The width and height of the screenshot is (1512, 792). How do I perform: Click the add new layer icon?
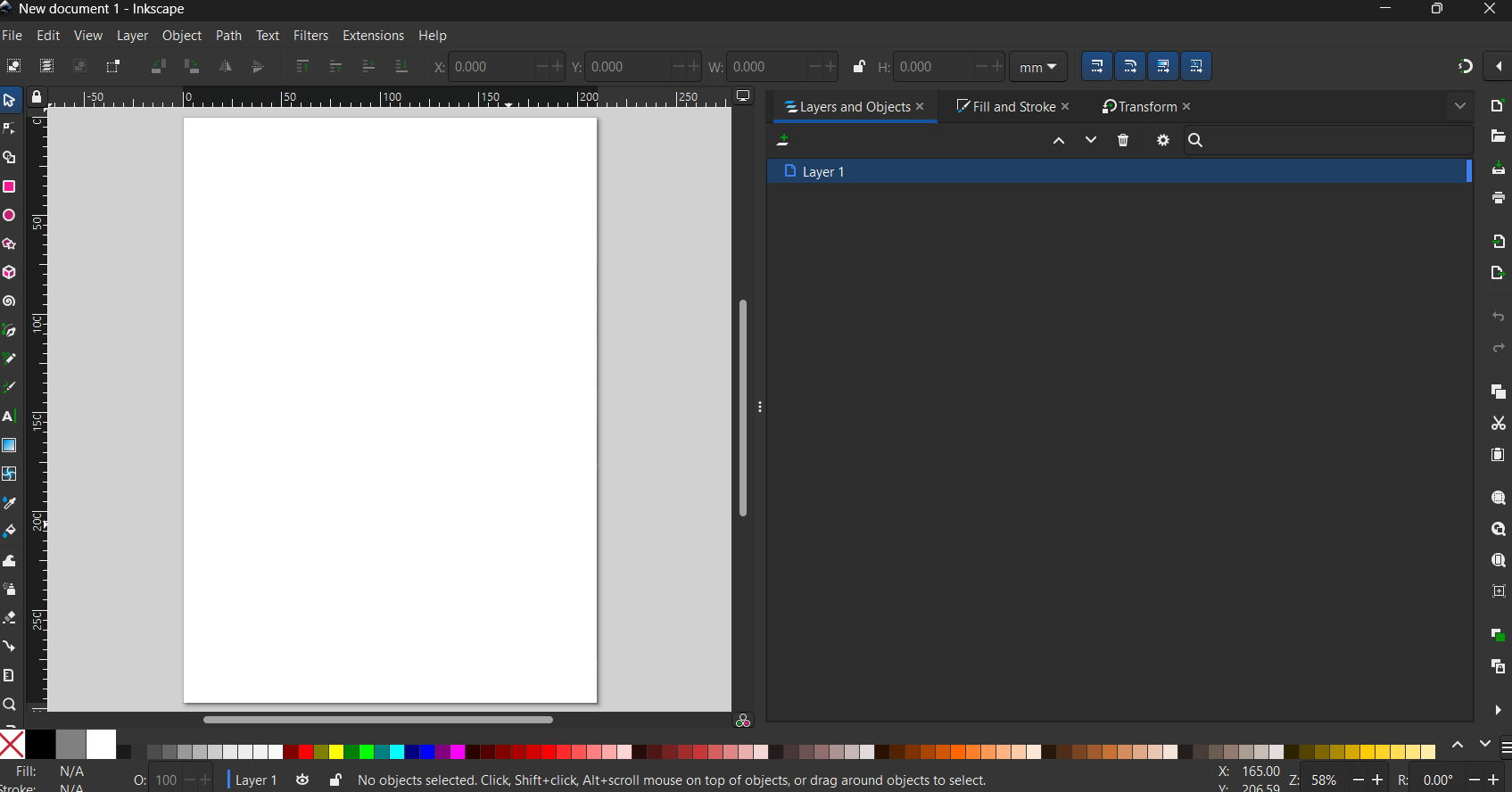pyautogui.click(x=783, y=141)
